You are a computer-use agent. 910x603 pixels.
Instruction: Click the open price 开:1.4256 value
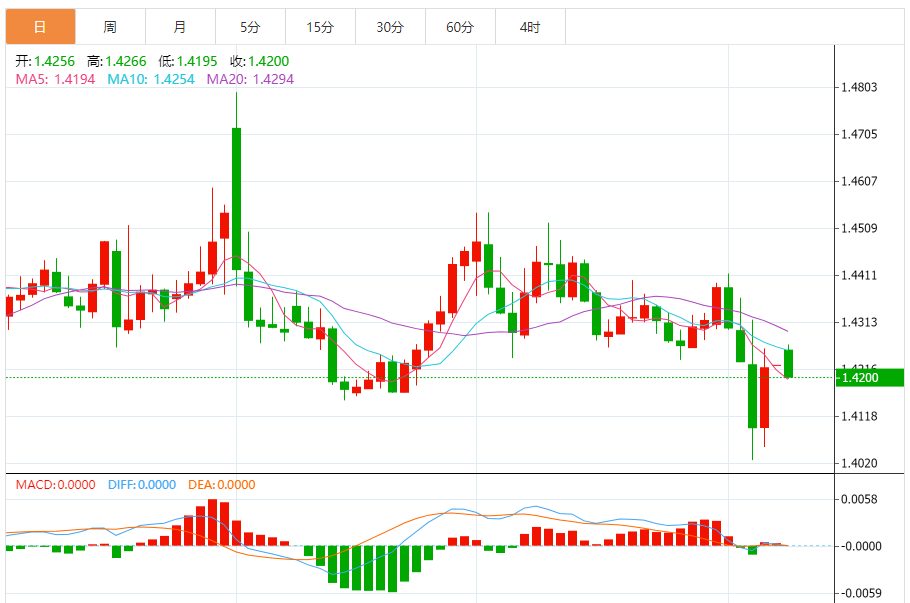(45, 61)
